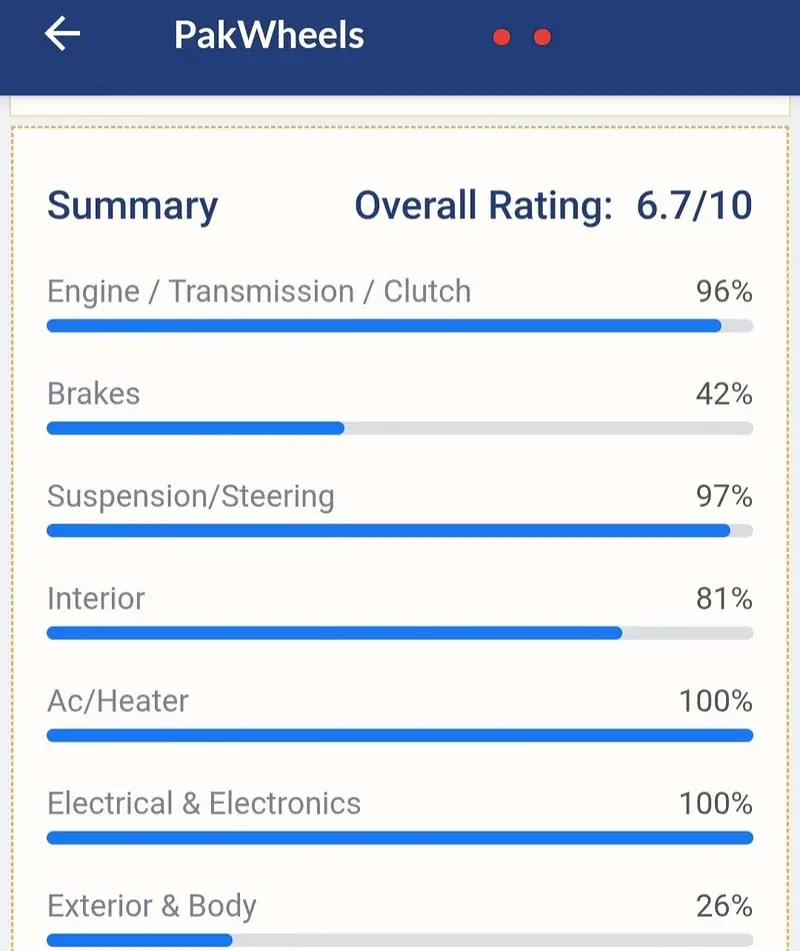Image resolution: width=800 pixels, height=951 pixels.
Task: Open Engine / Transmission / Clutch details
Action: pos(259,292)
